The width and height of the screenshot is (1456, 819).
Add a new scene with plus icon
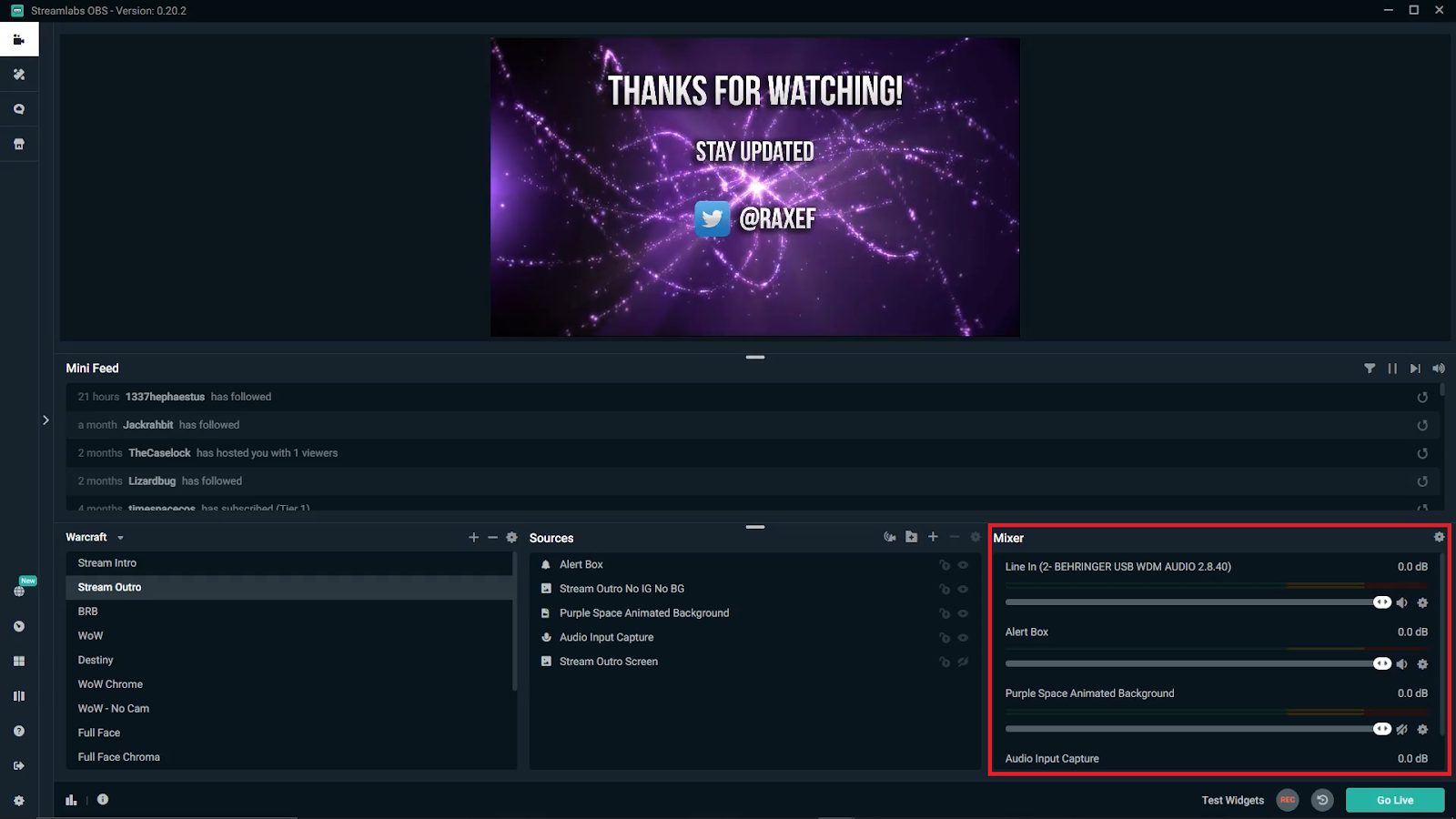pyautogui.click(x=473, y=538)
